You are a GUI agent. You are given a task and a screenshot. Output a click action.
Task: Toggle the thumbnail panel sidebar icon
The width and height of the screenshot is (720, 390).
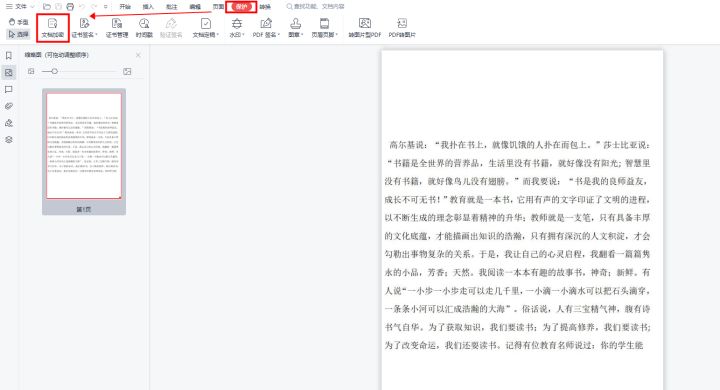click(9, 72)
